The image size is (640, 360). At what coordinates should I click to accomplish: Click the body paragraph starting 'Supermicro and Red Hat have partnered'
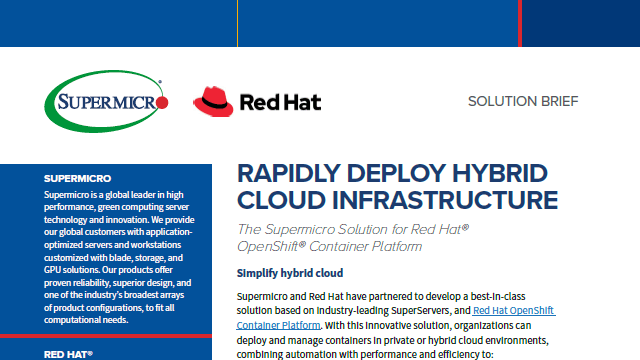pyautogui.click(x=396, y=325)
